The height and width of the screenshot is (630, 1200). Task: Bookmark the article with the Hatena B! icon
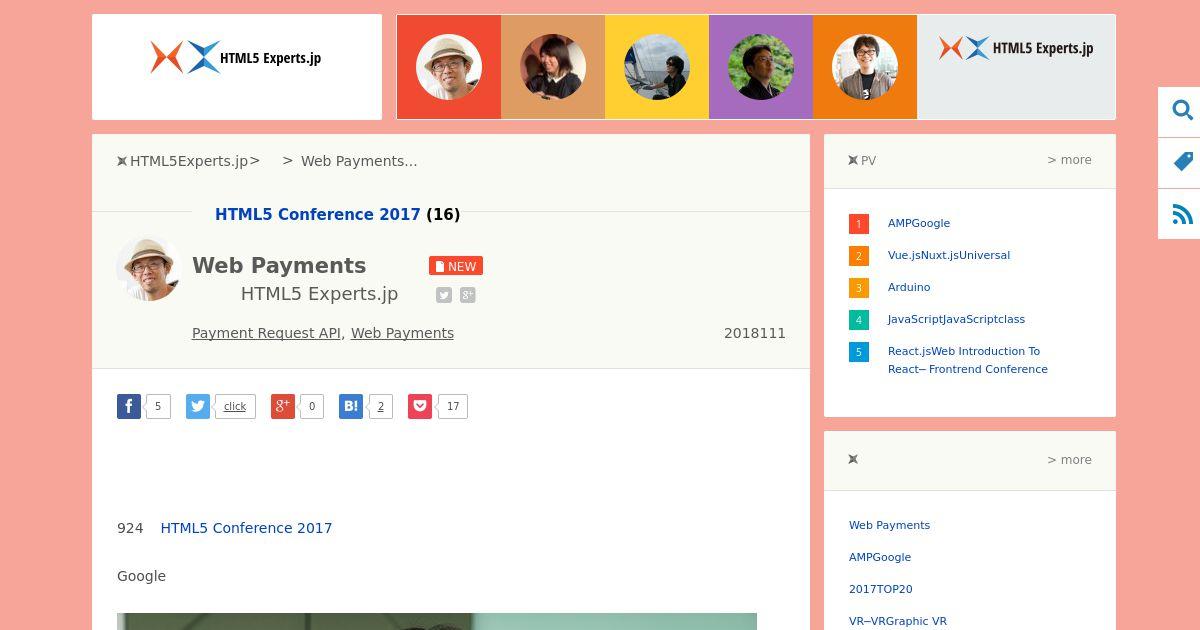click(351, 406)
